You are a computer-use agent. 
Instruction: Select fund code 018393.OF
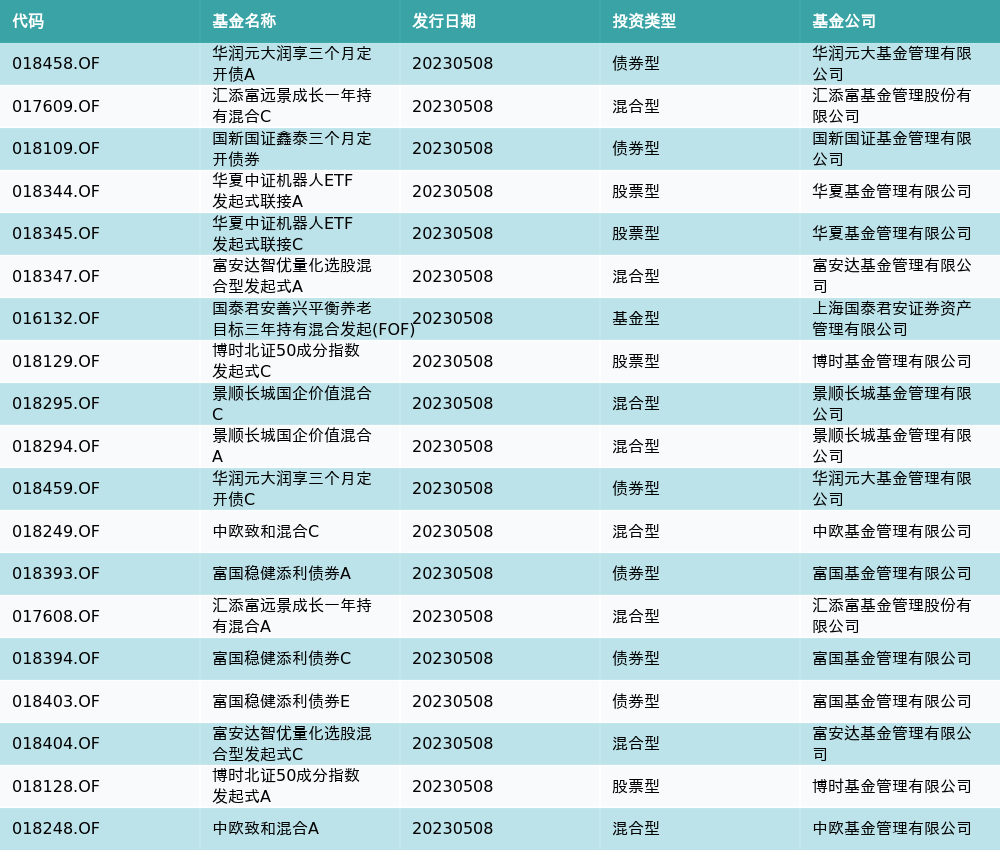click(x=56, y=573)
